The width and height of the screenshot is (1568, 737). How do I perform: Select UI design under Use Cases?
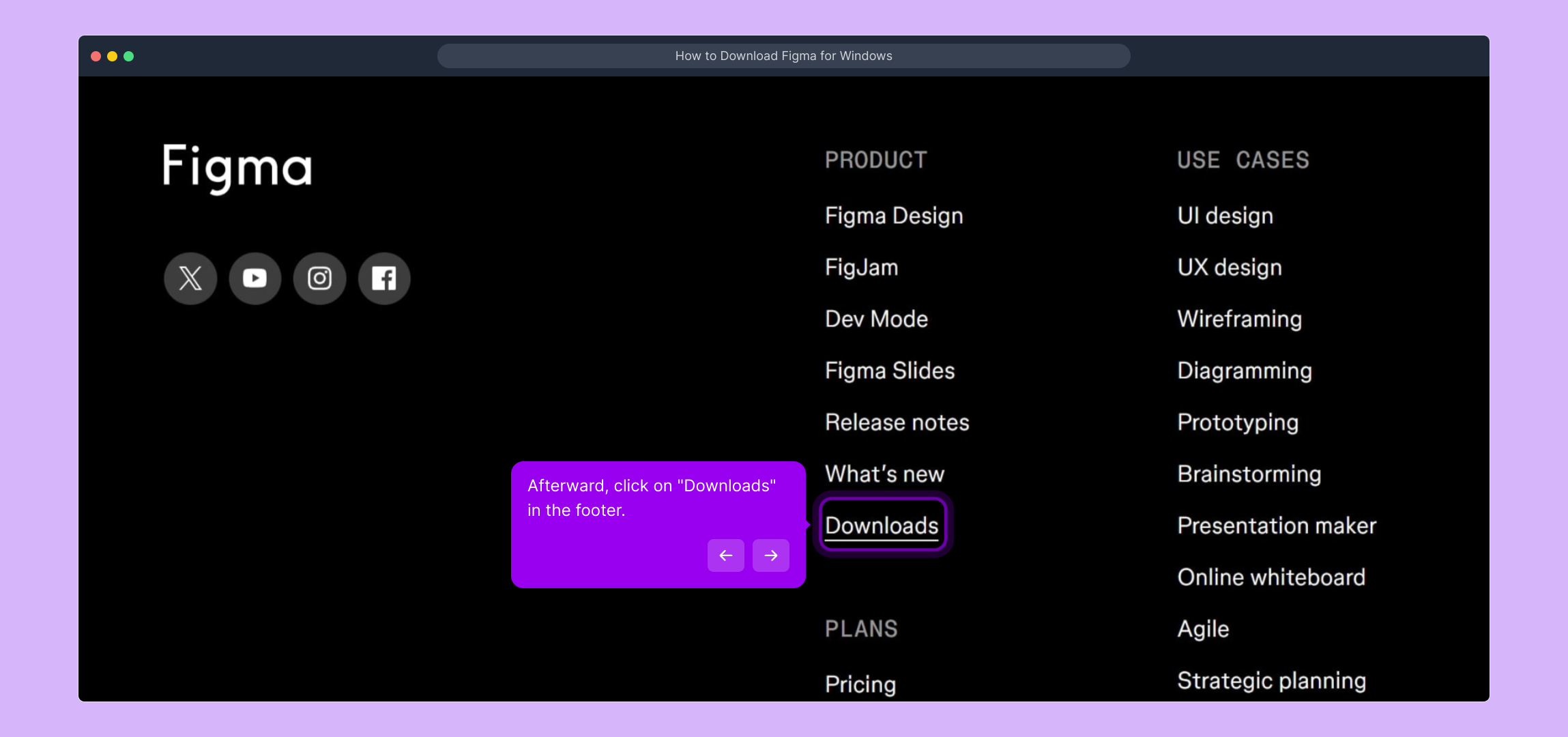click(1225, 216)
